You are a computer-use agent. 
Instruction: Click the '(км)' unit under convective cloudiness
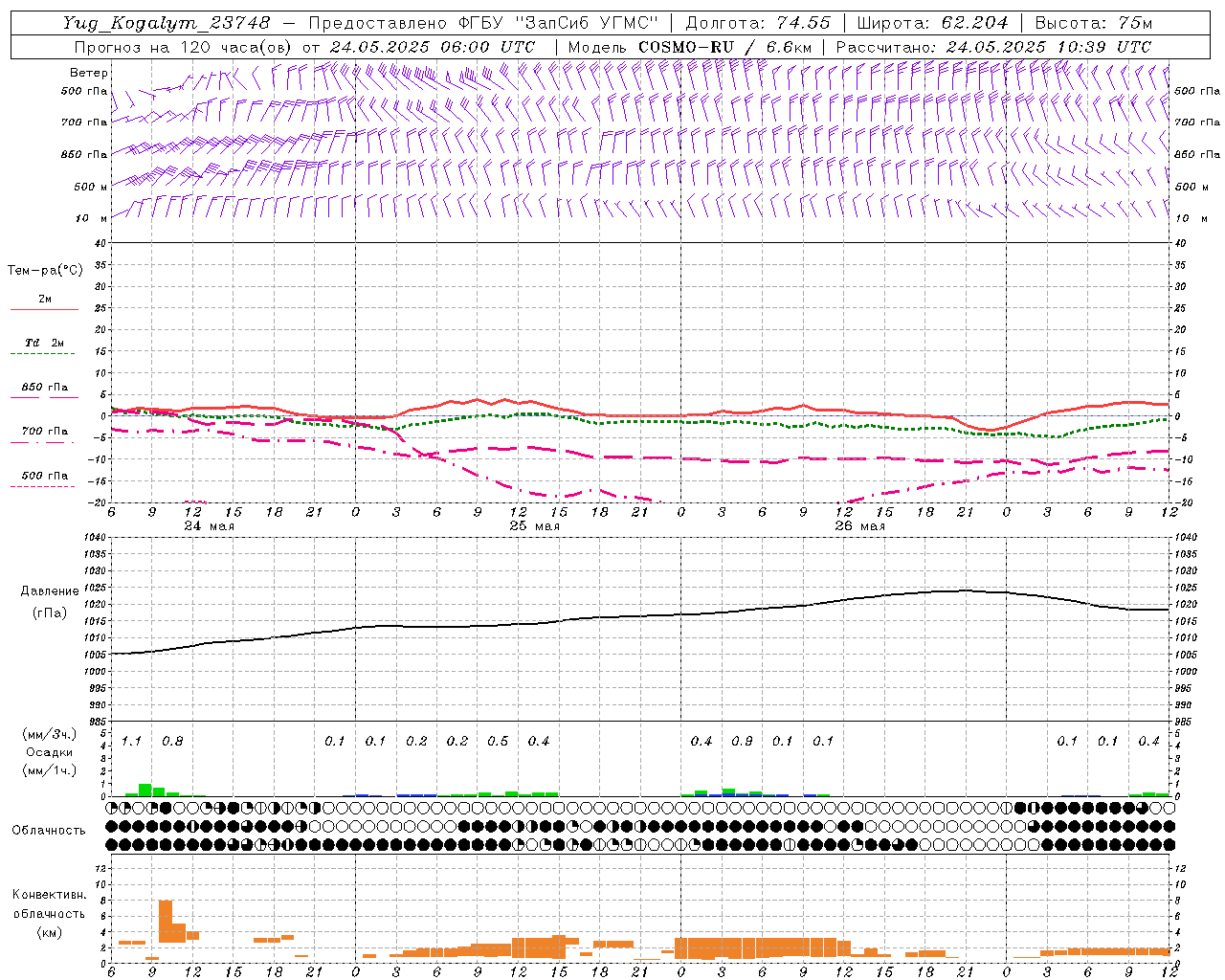click(50, 932)
